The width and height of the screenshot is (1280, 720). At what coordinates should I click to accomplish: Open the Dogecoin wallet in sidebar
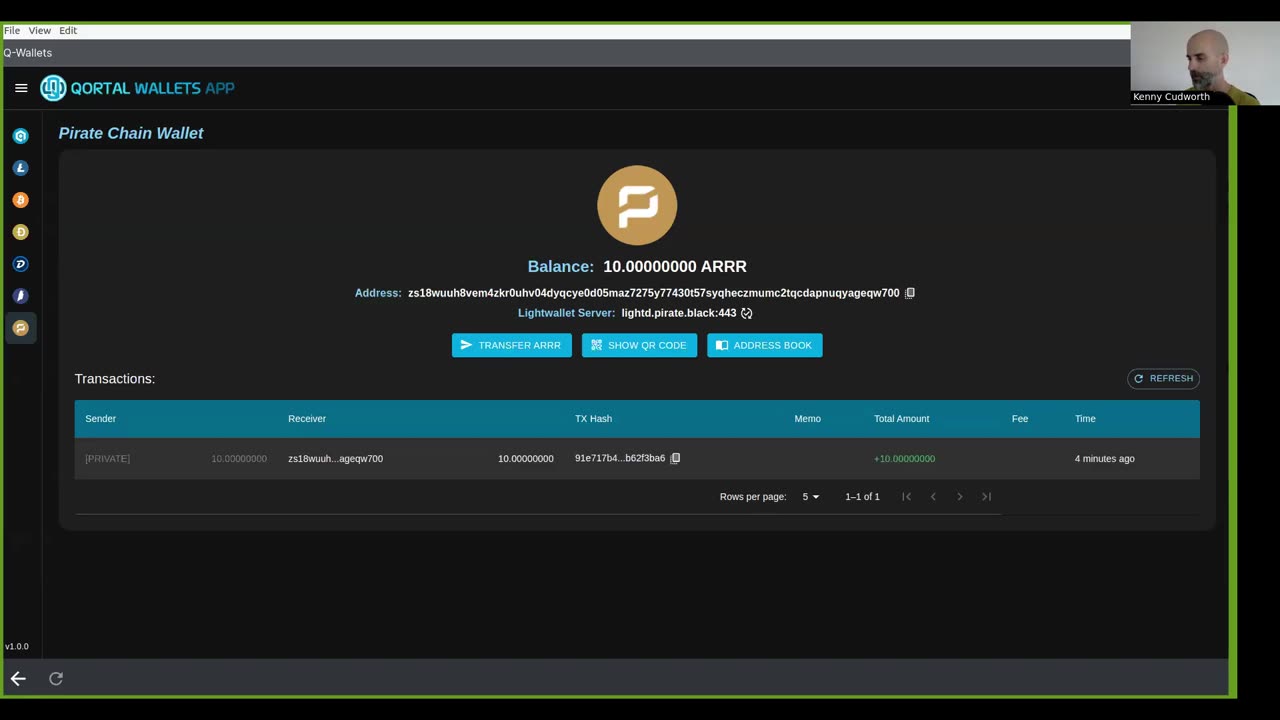click(20, 232)
